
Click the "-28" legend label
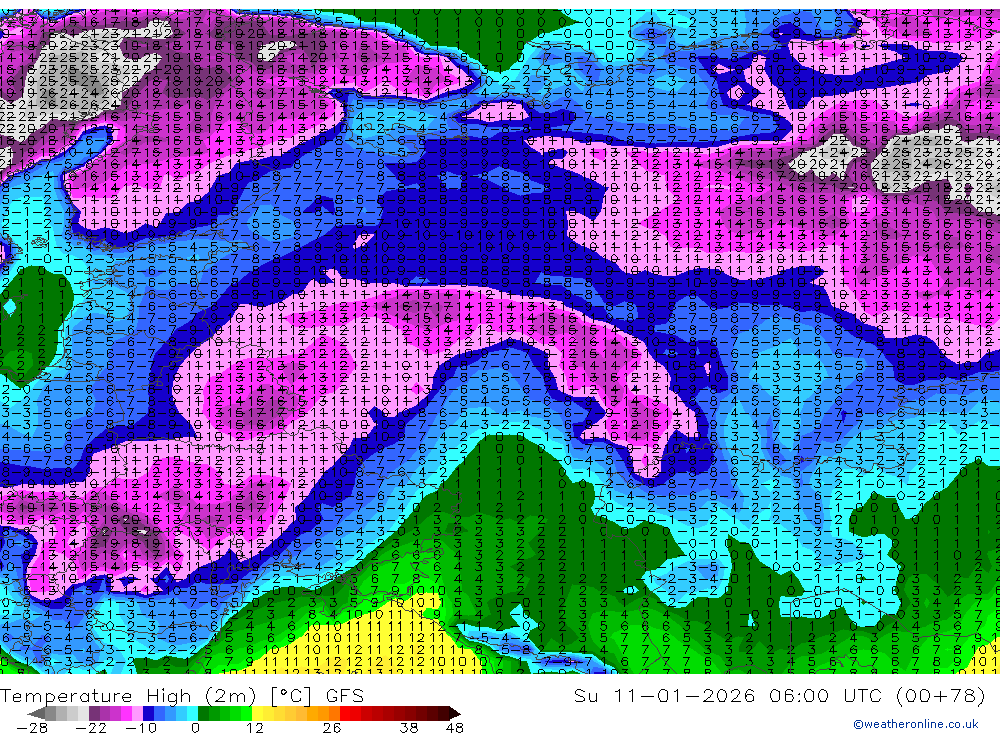[x=32, y=727]
